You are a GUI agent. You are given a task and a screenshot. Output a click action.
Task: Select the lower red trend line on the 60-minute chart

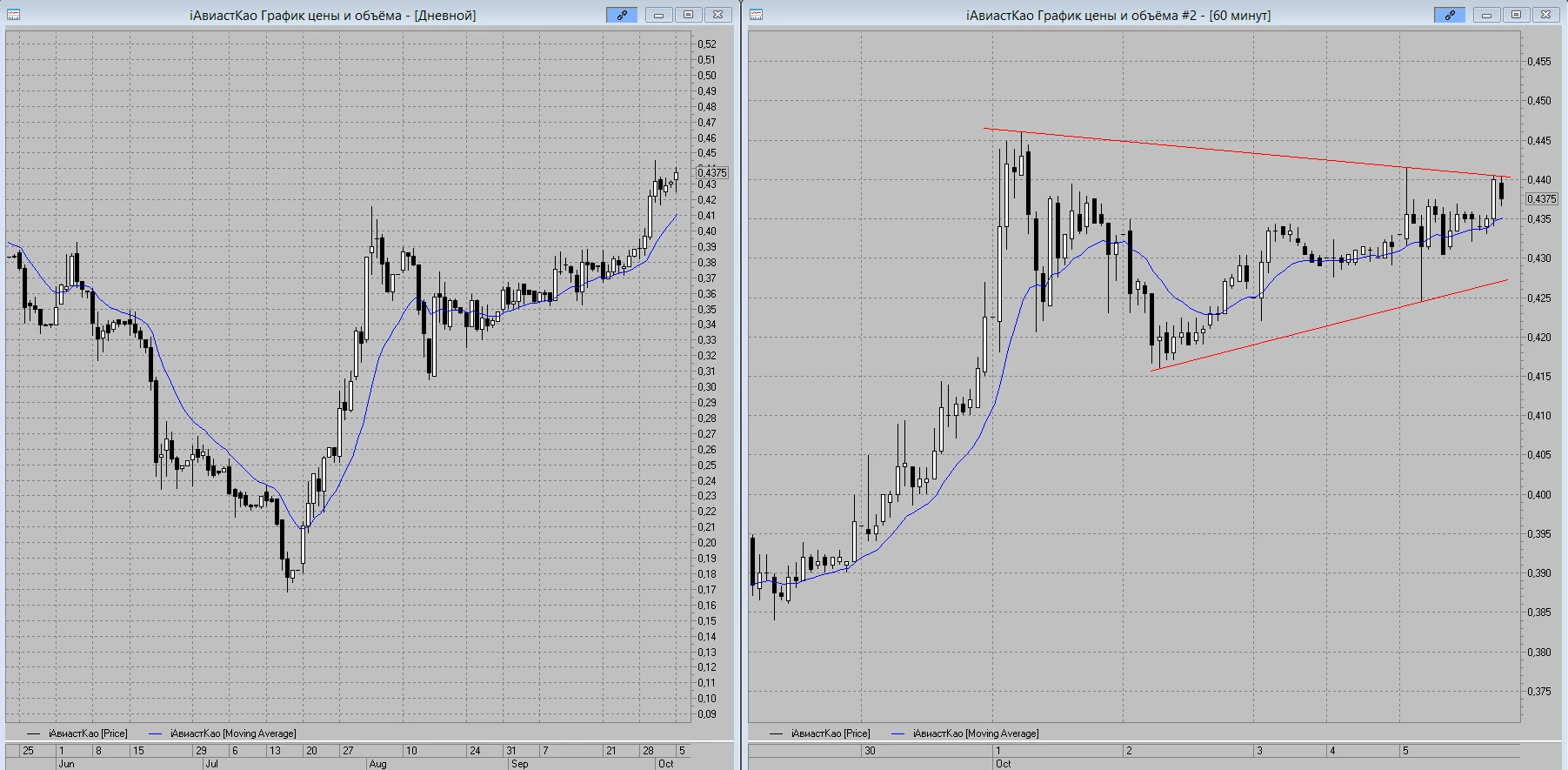point(1329,325)
